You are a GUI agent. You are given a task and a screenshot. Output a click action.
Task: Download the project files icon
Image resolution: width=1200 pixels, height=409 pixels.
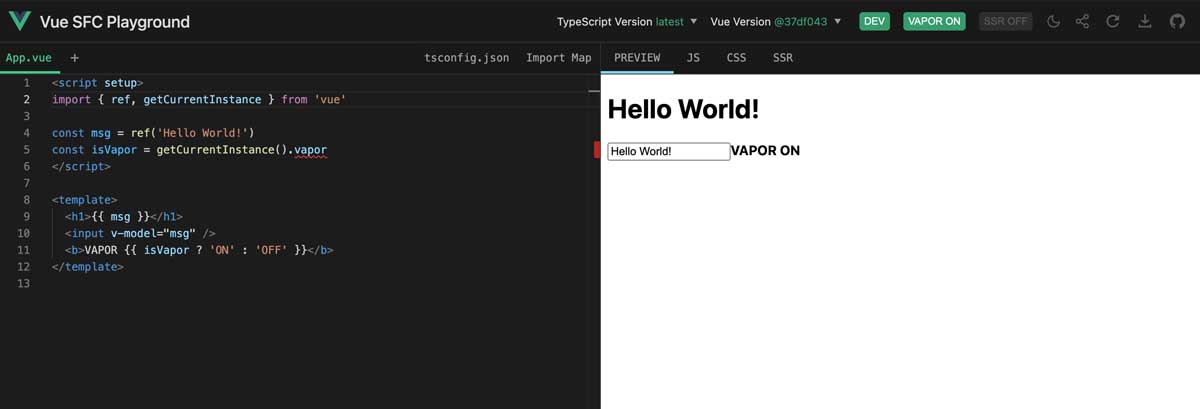coord(1145,21)
